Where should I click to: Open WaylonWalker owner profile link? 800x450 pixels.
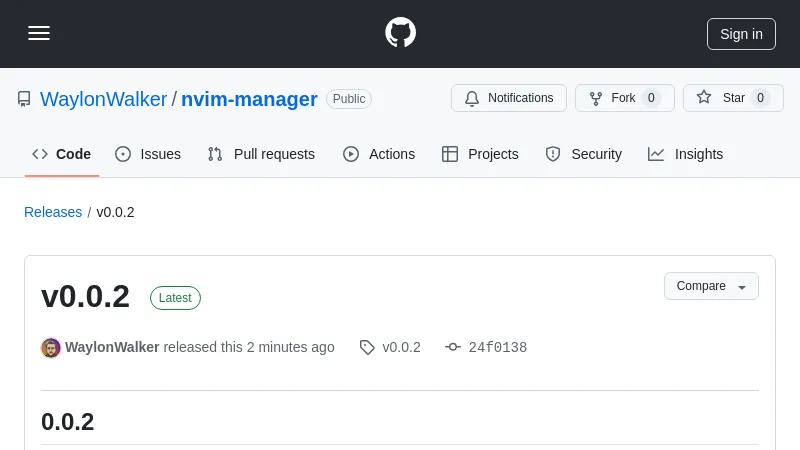click(x=103, y=99)
